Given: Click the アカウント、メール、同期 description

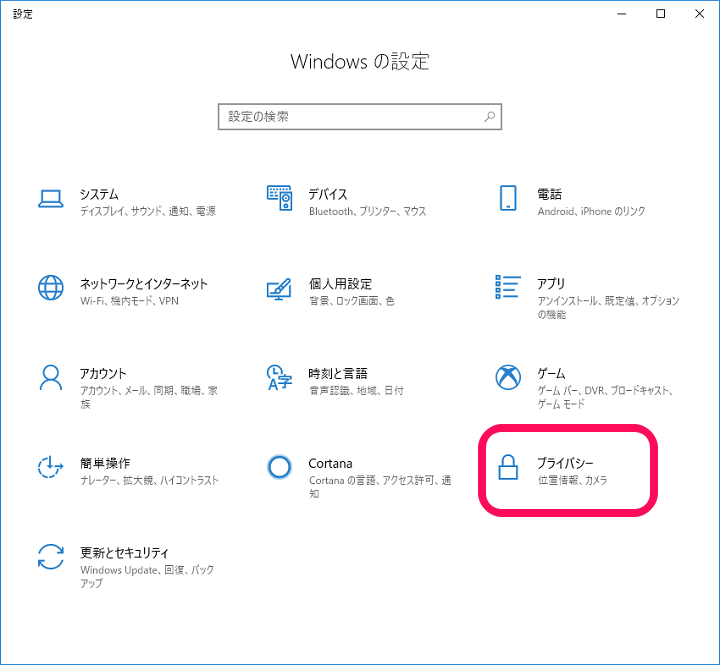Looking at the screenshot, I should [149, 397].
